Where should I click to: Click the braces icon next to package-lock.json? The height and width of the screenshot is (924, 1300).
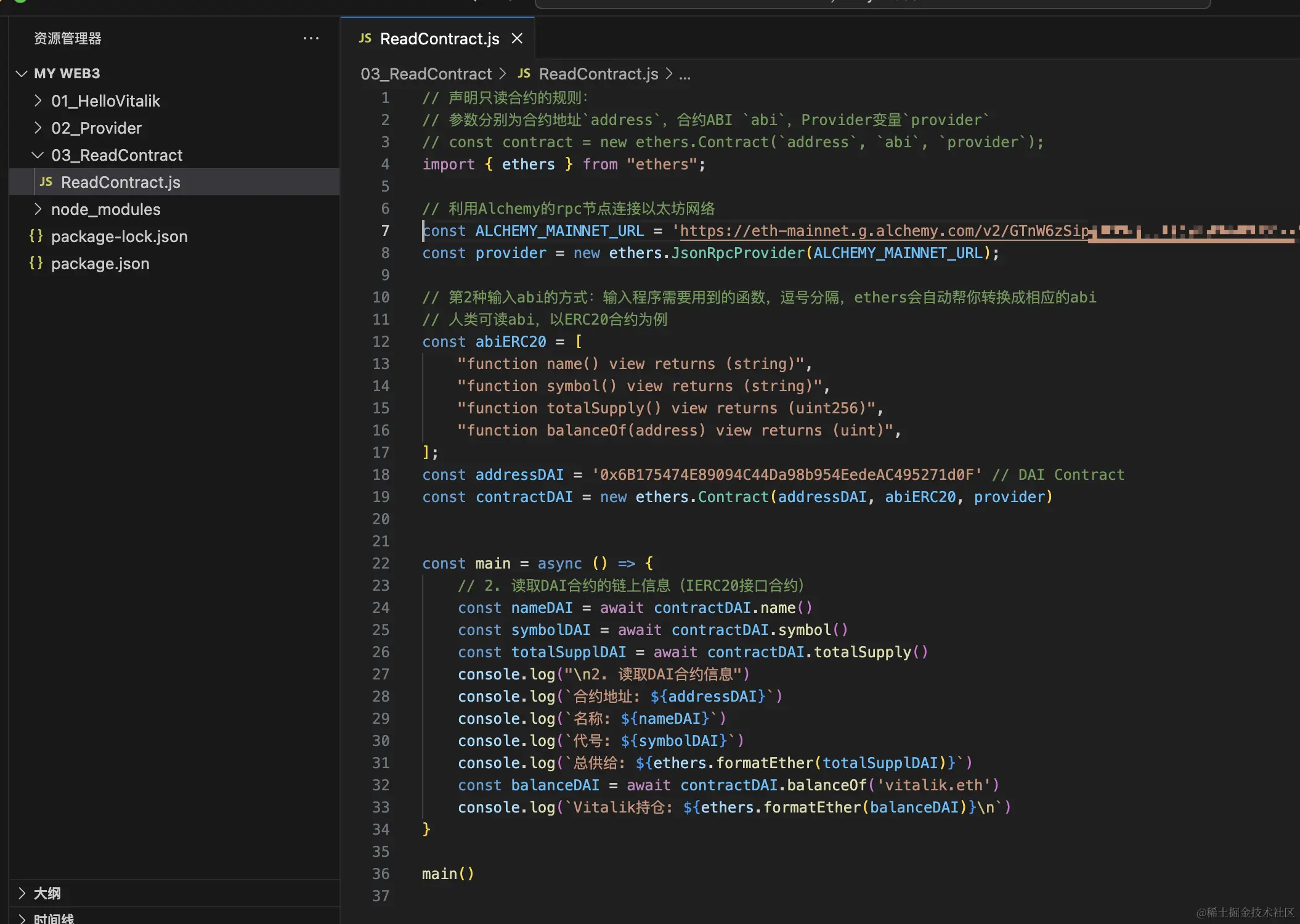click(36, 236)
